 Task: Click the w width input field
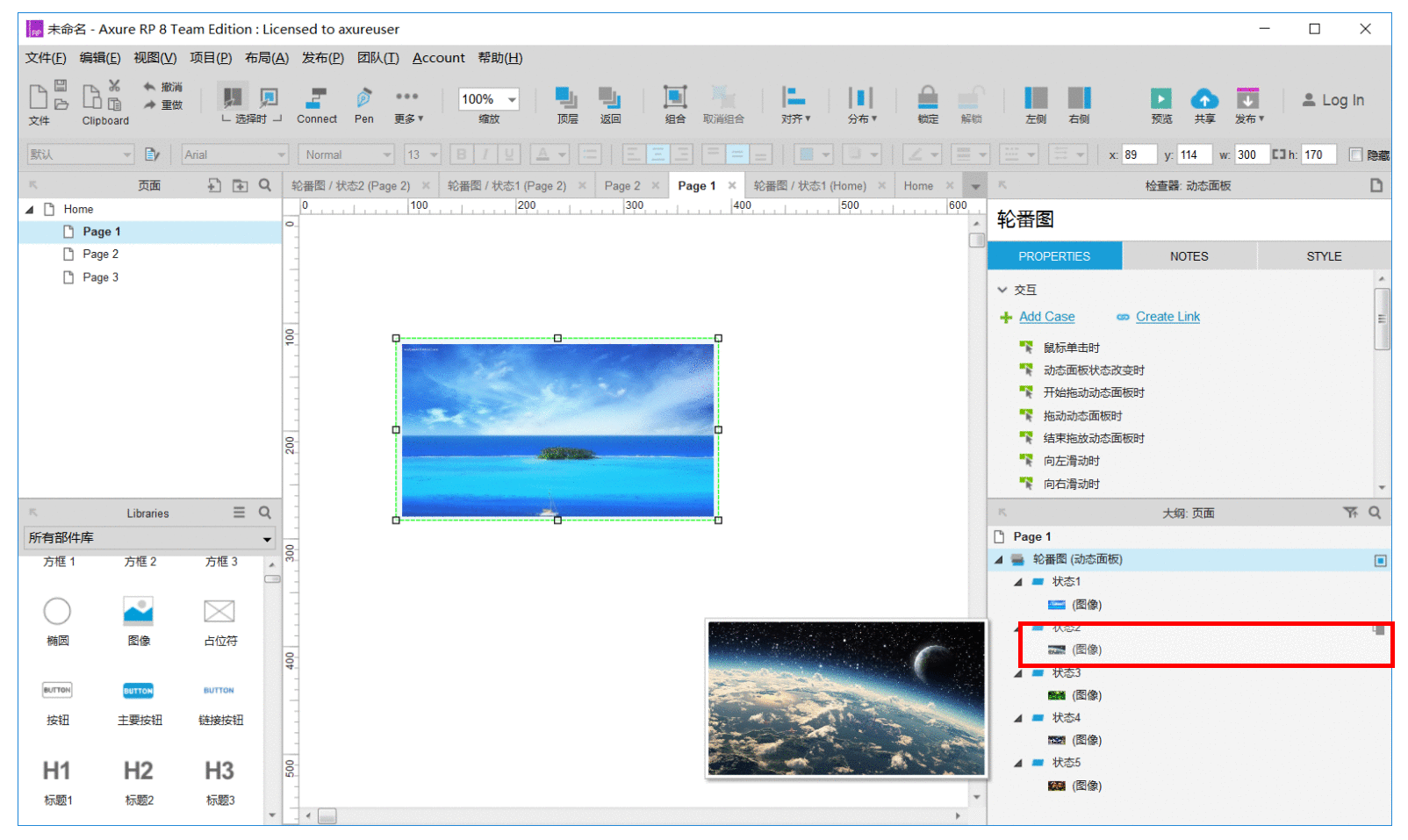coord(1250,154)
